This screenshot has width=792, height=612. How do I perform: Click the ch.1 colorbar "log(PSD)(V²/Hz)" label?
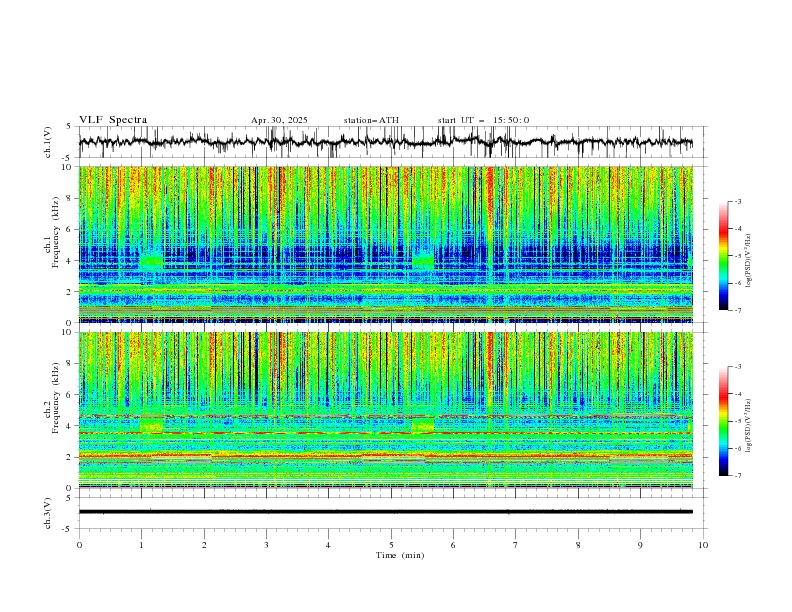coord(749,261)
